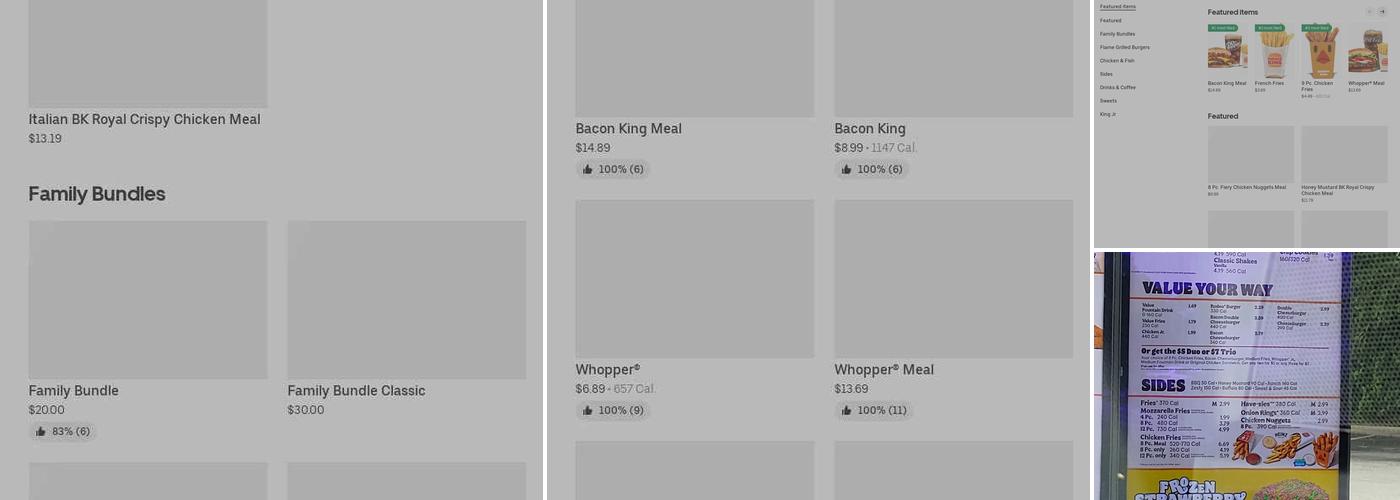Open the Italian BK Royal Crispy Chicken Meal
The width and height of the screenshot is (1400, 500).
point(144,120)
